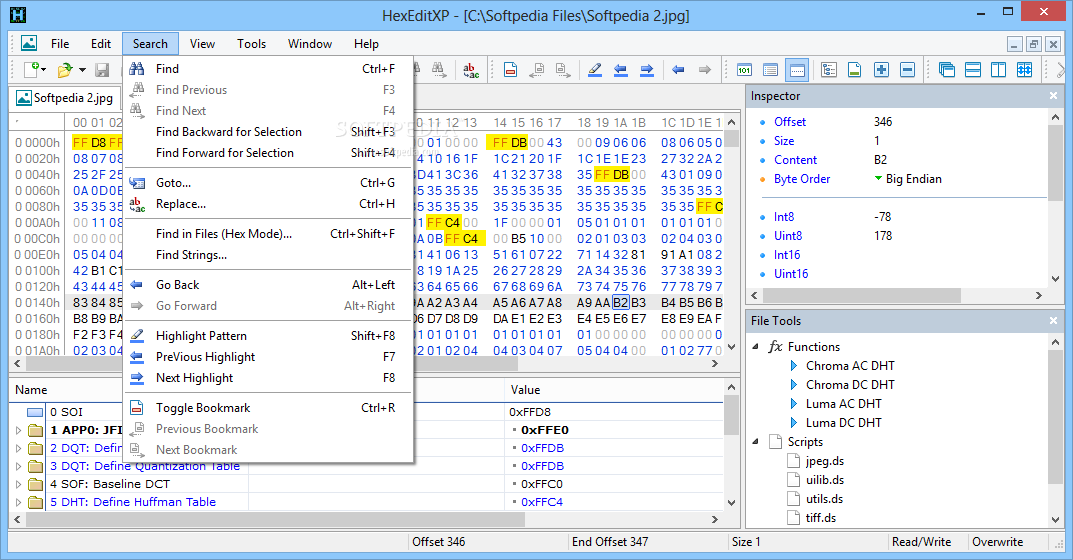Image resolution: width=1073 pixels, height=560 pixels.
Task: Run the Luma DC DHT function
Action: click(x=843, y=423)
